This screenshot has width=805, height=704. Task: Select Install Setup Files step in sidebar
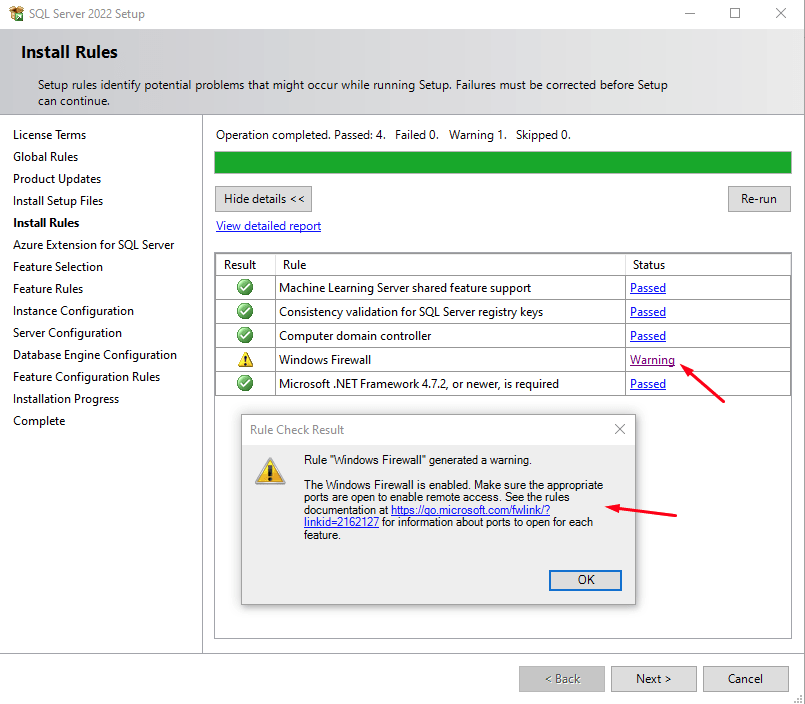[x=58, y=201]
